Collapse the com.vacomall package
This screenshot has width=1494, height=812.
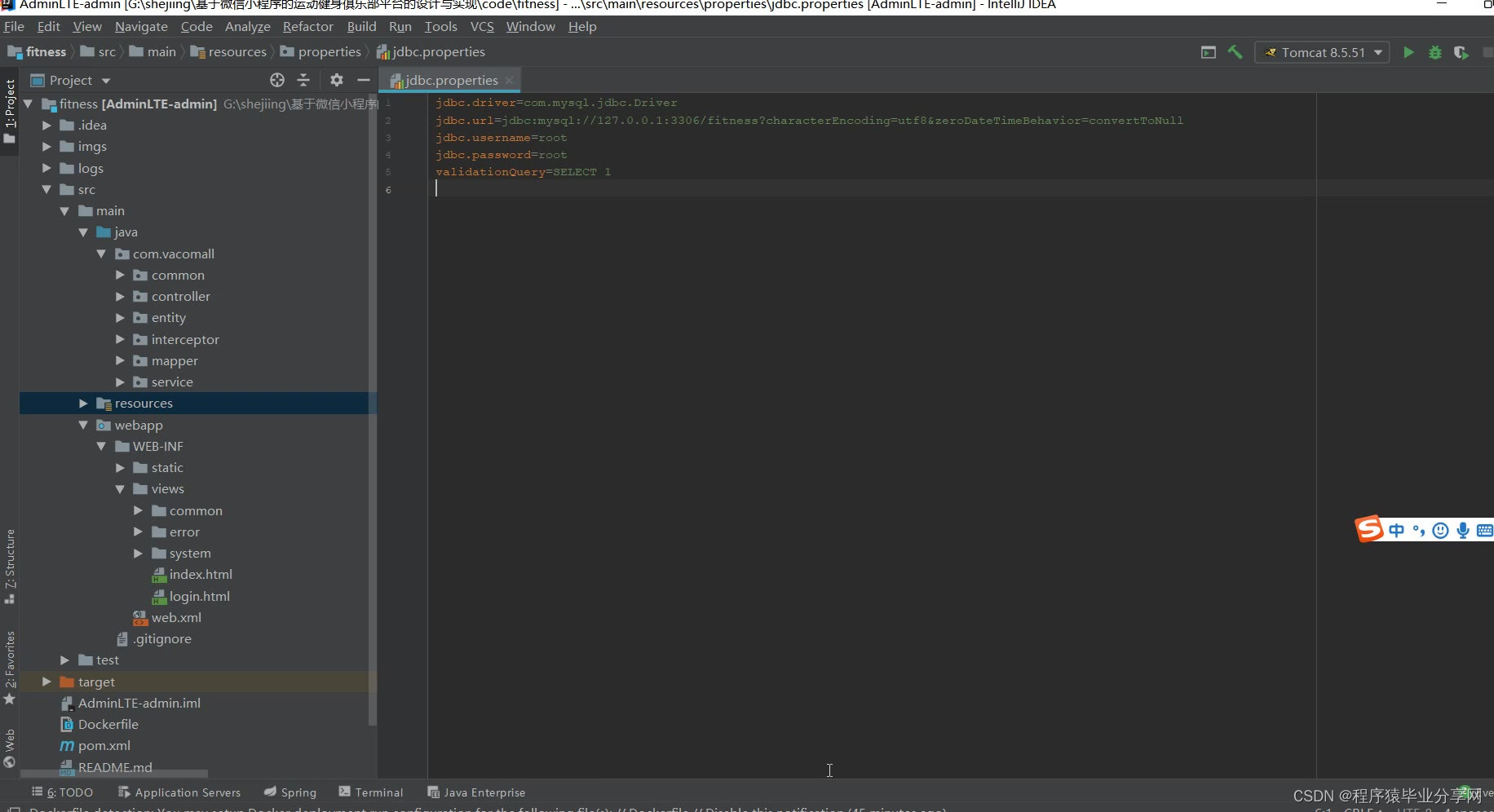101,254
